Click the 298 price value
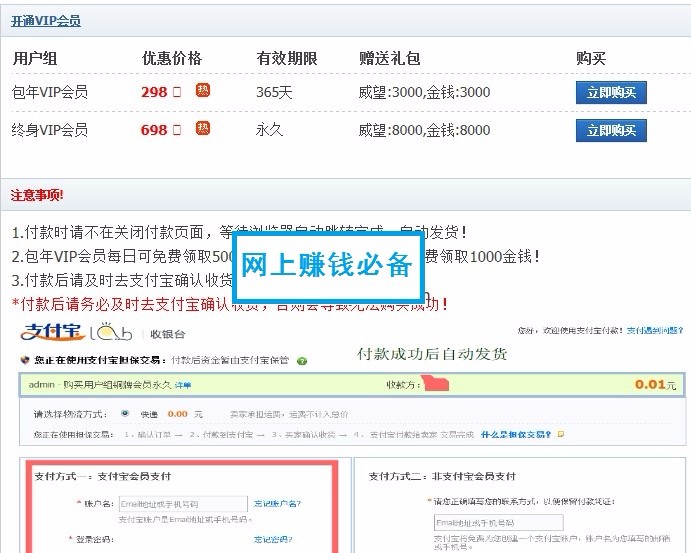 [x=154, y=92]
